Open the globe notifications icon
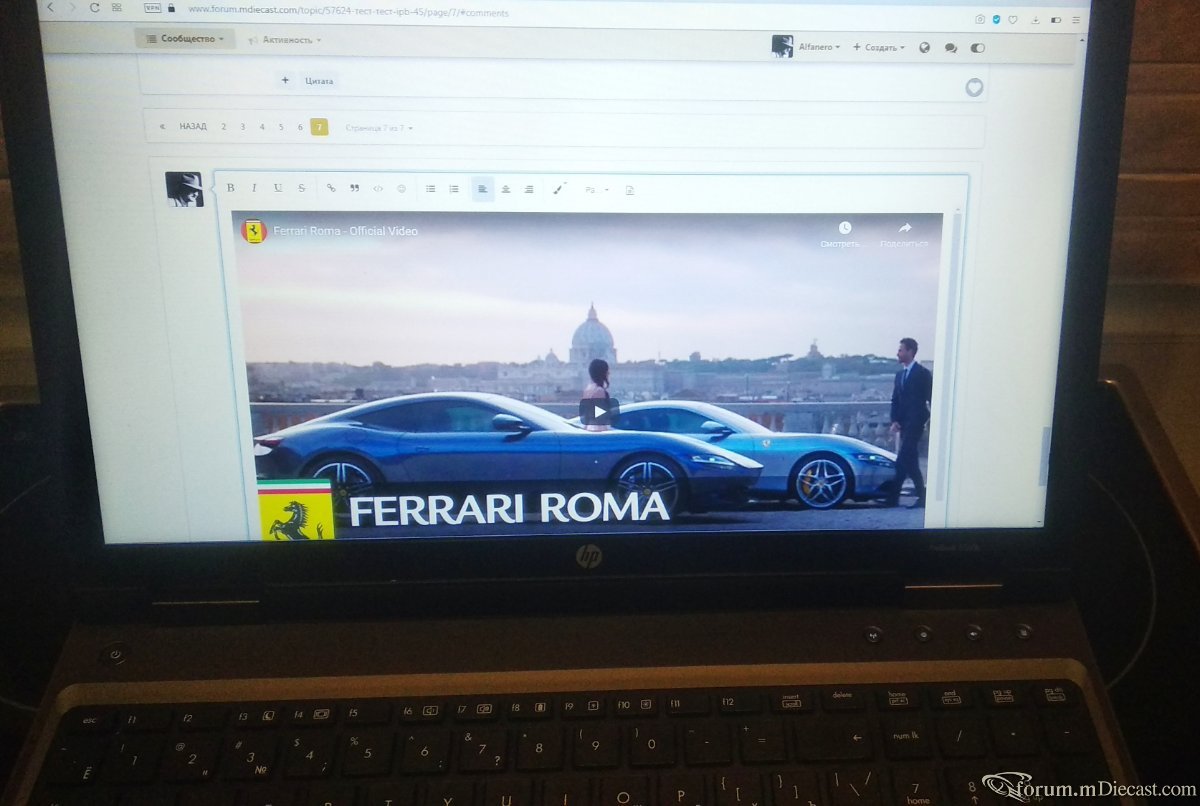Image resolution: width=1200 pixels, height=806 pixels. (x=924, y=47)
